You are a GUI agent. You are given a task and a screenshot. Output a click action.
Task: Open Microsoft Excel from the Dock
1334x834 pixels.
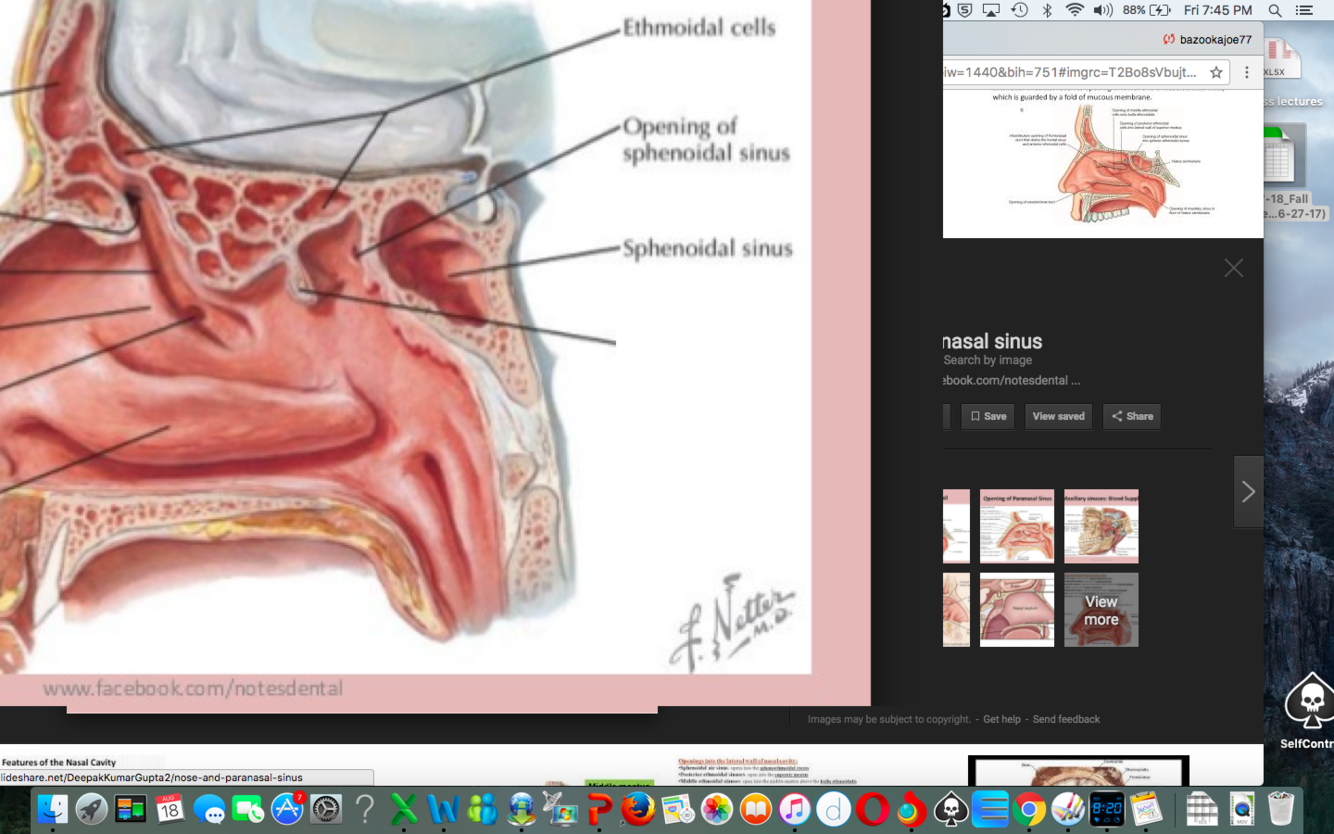(x=404, y=808)
